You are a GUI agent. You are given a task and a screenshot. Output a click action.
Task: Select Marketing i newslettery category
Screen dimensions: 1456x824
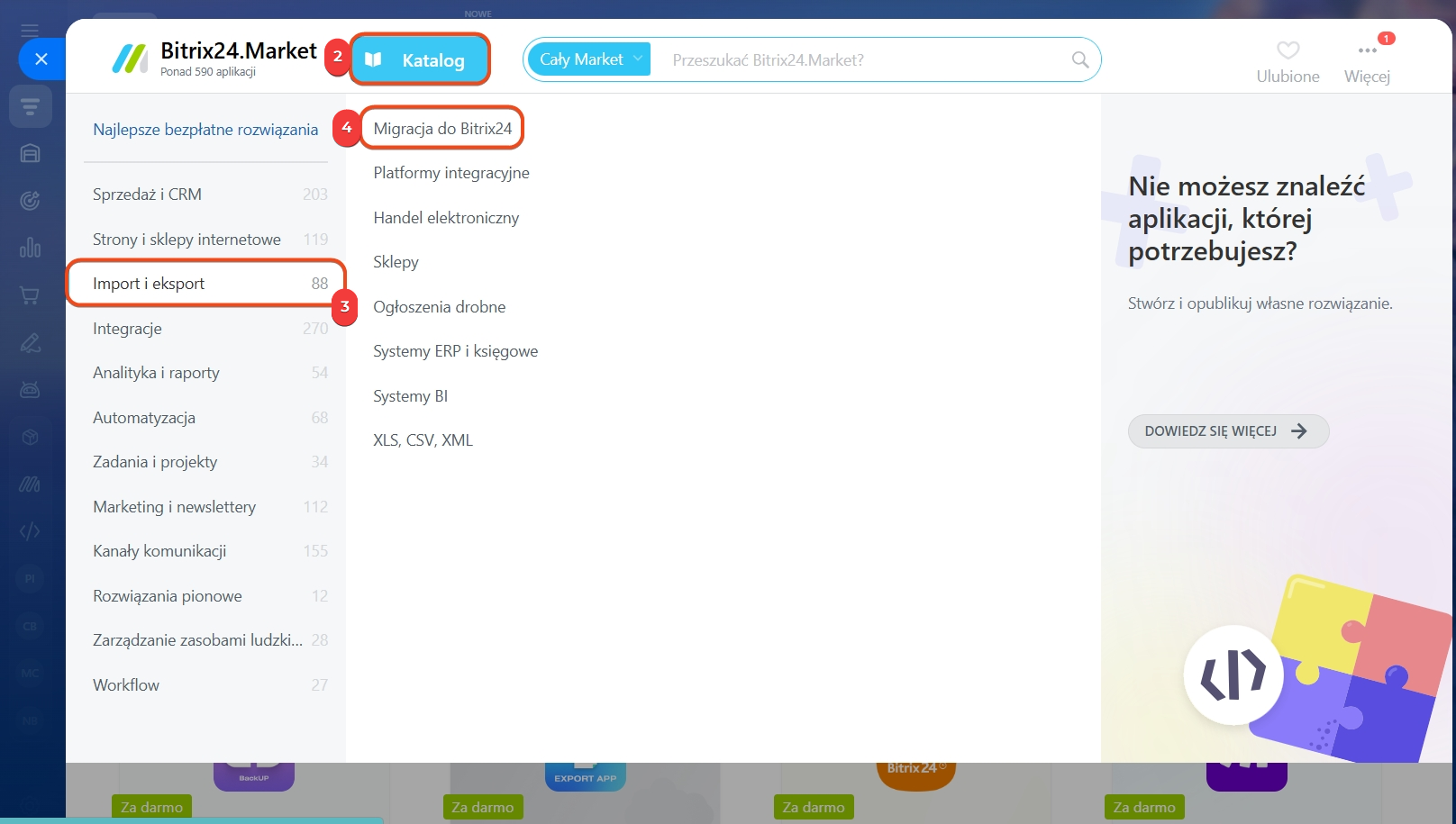pyautogui.click(x=210, y=507)
